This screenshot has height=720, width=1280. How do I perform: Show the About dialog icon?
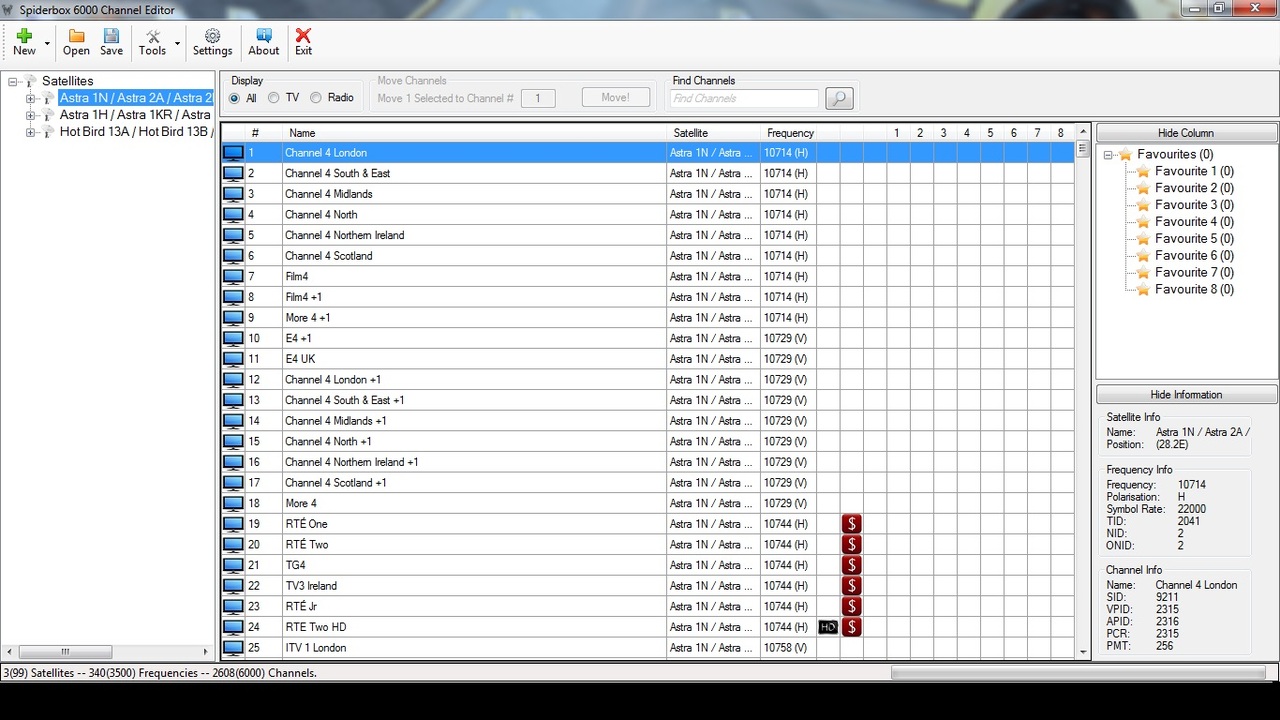[264, 37]
